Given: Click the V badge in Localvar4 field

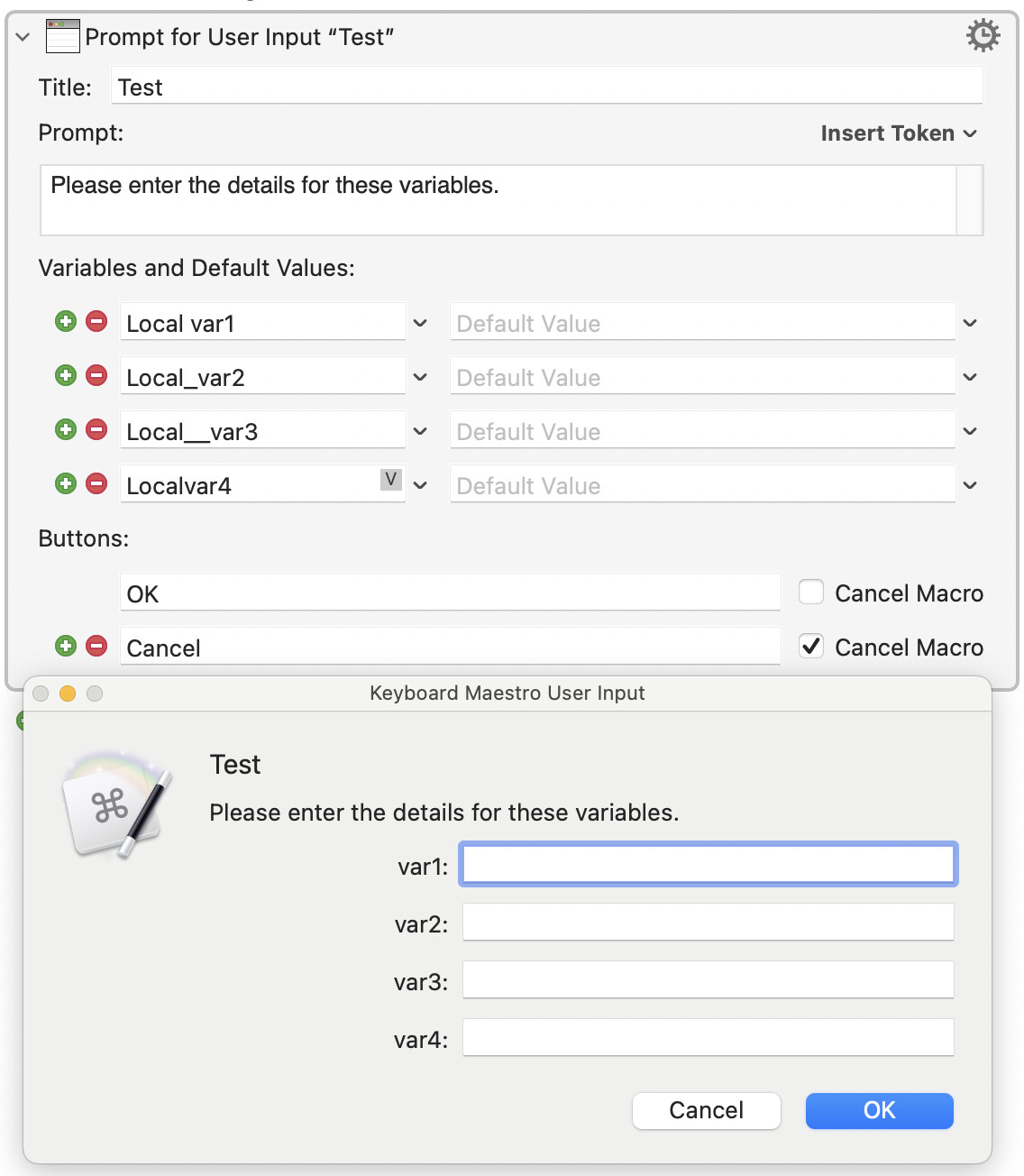Looking at the screenshot, I should (390, 480).
